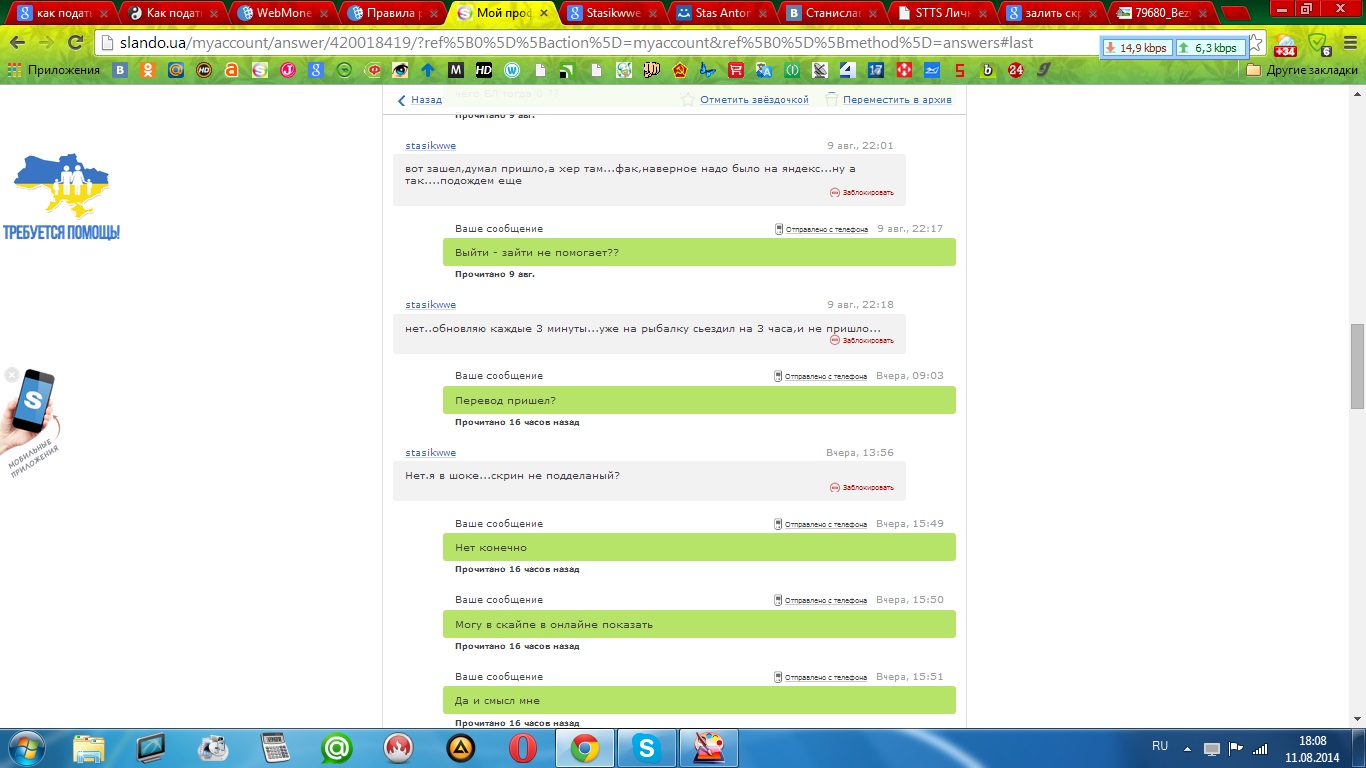Click message 'Могу в скайпе в онлайне показать'
1366x768 pixels.
pyautogui.click(x=699, y=624)
